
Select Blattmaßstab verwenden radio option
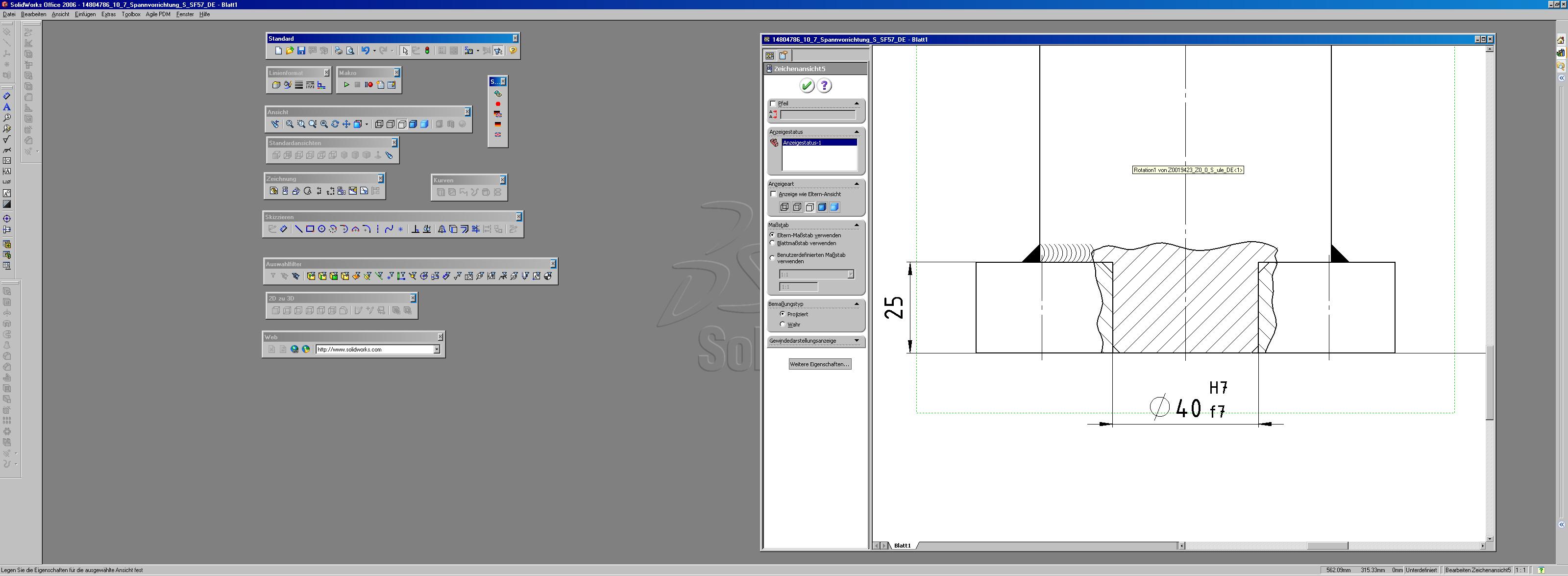point(772,243)
